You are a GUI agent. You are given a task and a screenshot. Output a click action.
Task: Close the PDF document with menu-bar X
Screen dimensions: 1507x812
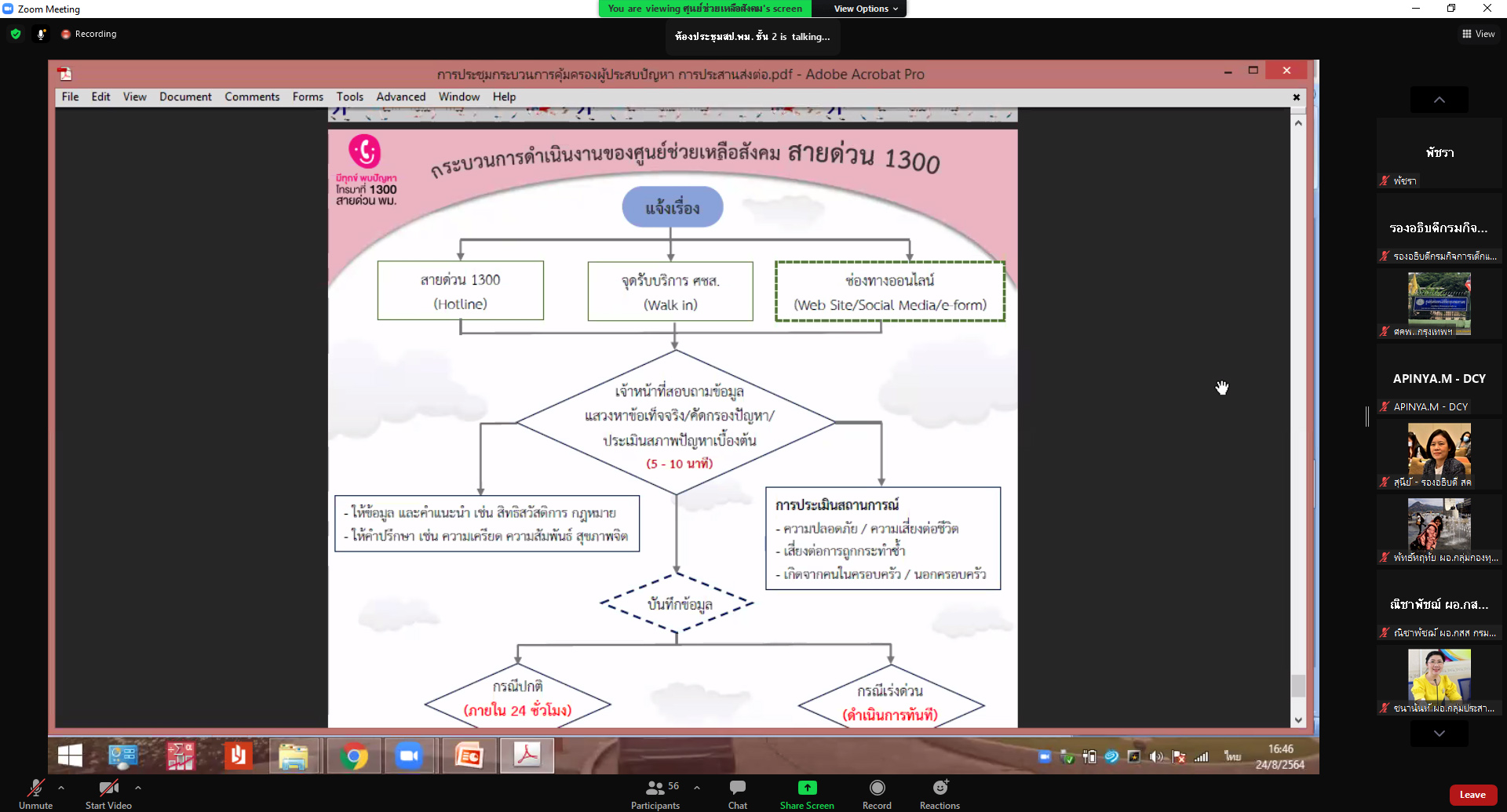point(1297,97)
